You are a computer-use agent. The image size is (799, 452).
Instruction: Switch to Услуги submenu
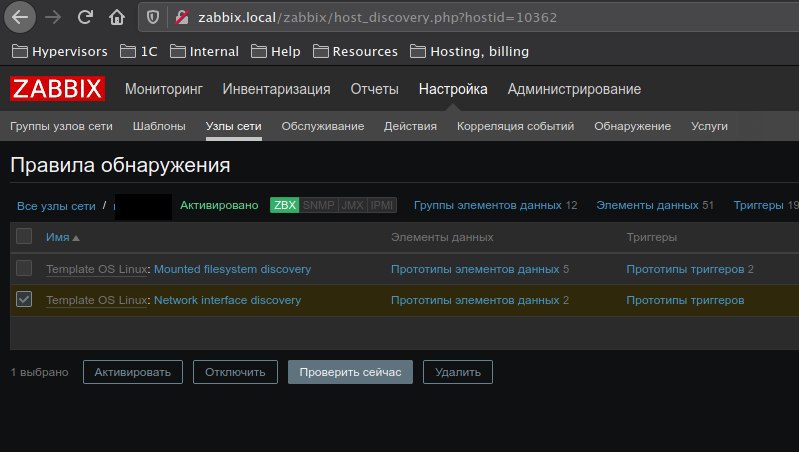709,126
